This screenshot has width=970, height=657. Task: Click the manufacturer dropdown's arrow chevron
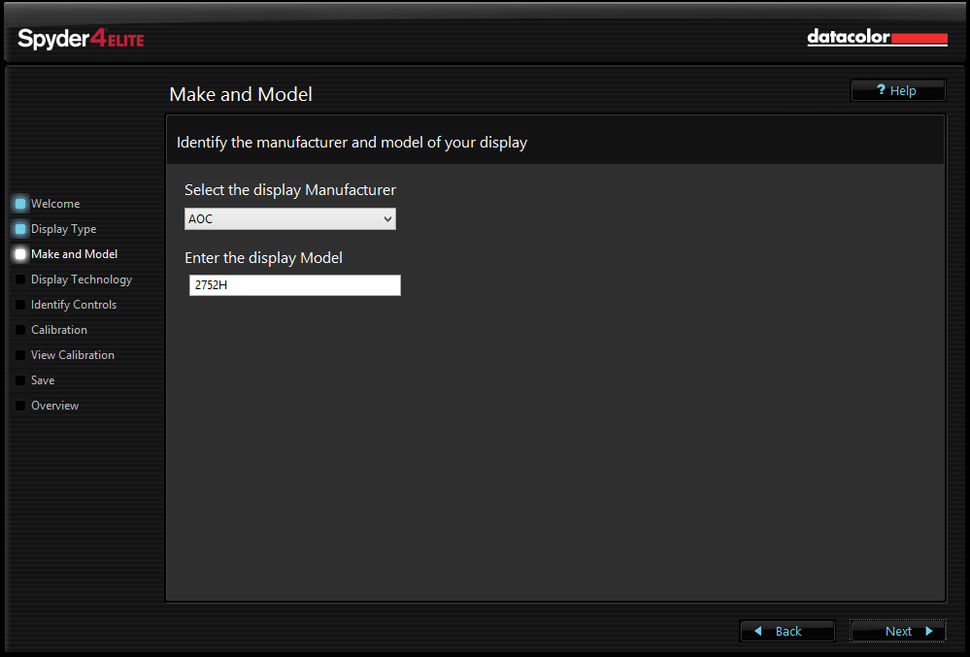(387, 218)
